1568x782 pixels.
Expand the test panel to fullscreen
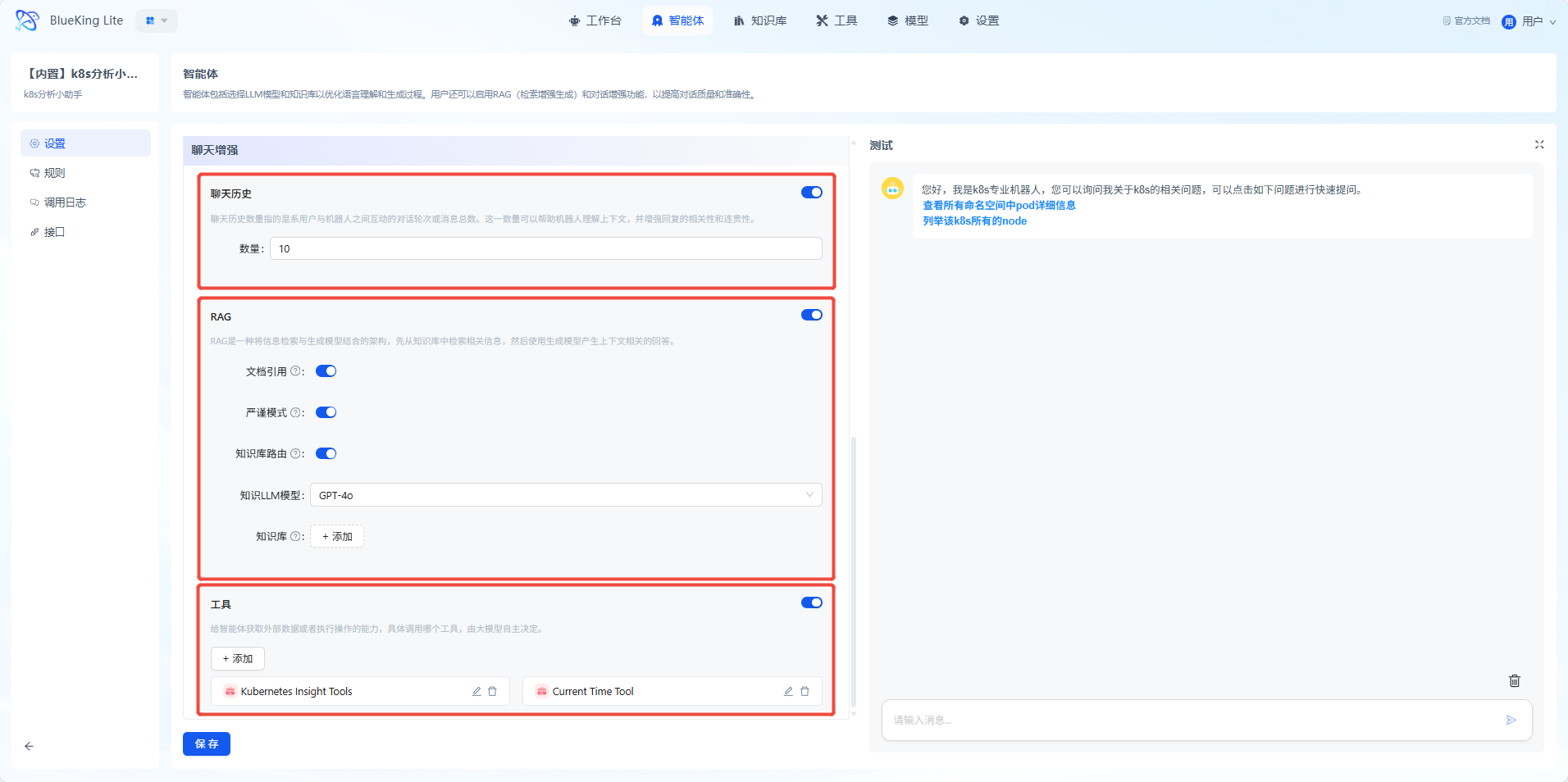tap(1539, 145)
